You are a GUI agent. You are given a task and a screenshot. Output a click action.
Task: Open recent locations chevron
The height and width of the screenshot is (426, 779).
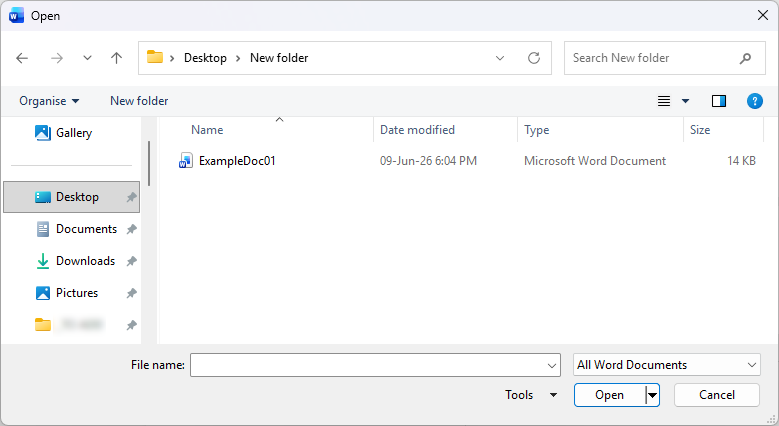coord(87,58)
